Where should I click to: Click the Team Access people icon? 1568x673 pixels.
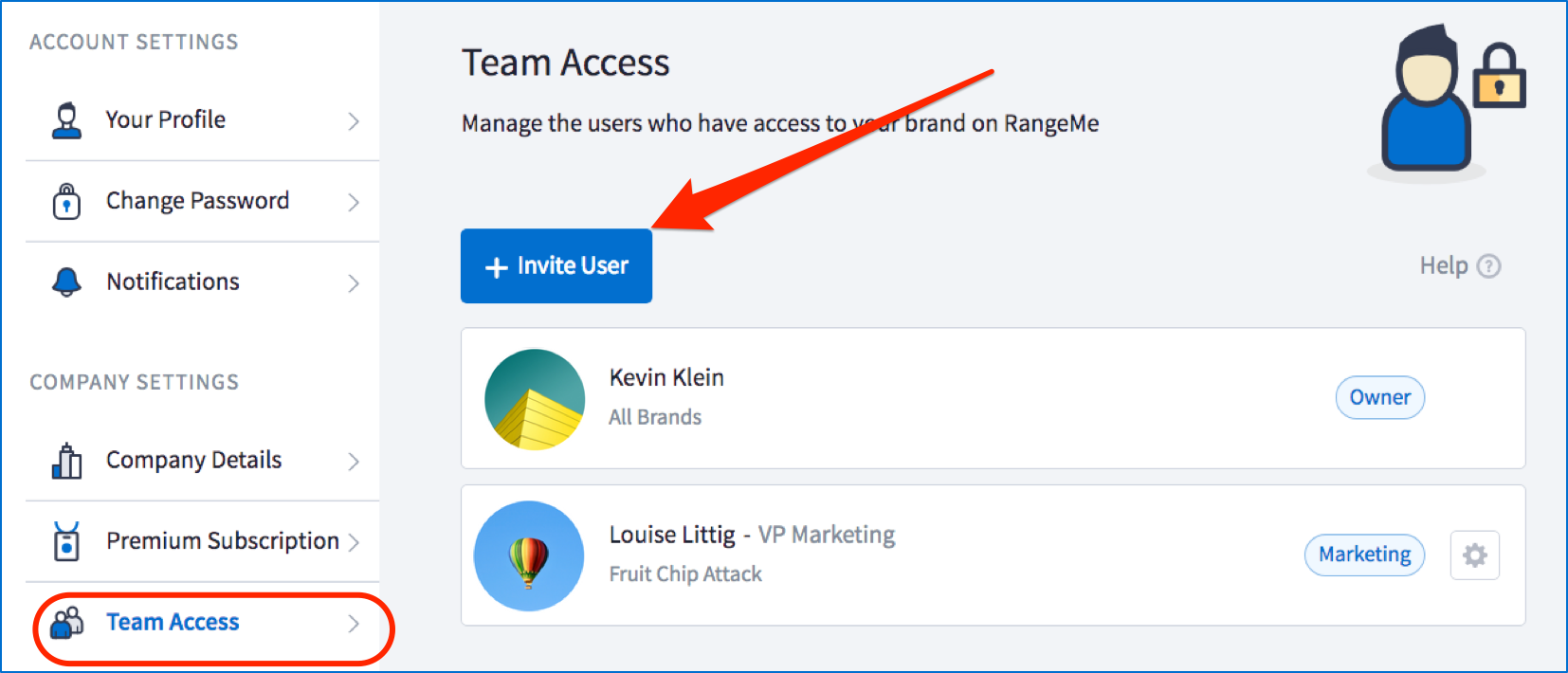pyautogui.click(x=64, y=622)
